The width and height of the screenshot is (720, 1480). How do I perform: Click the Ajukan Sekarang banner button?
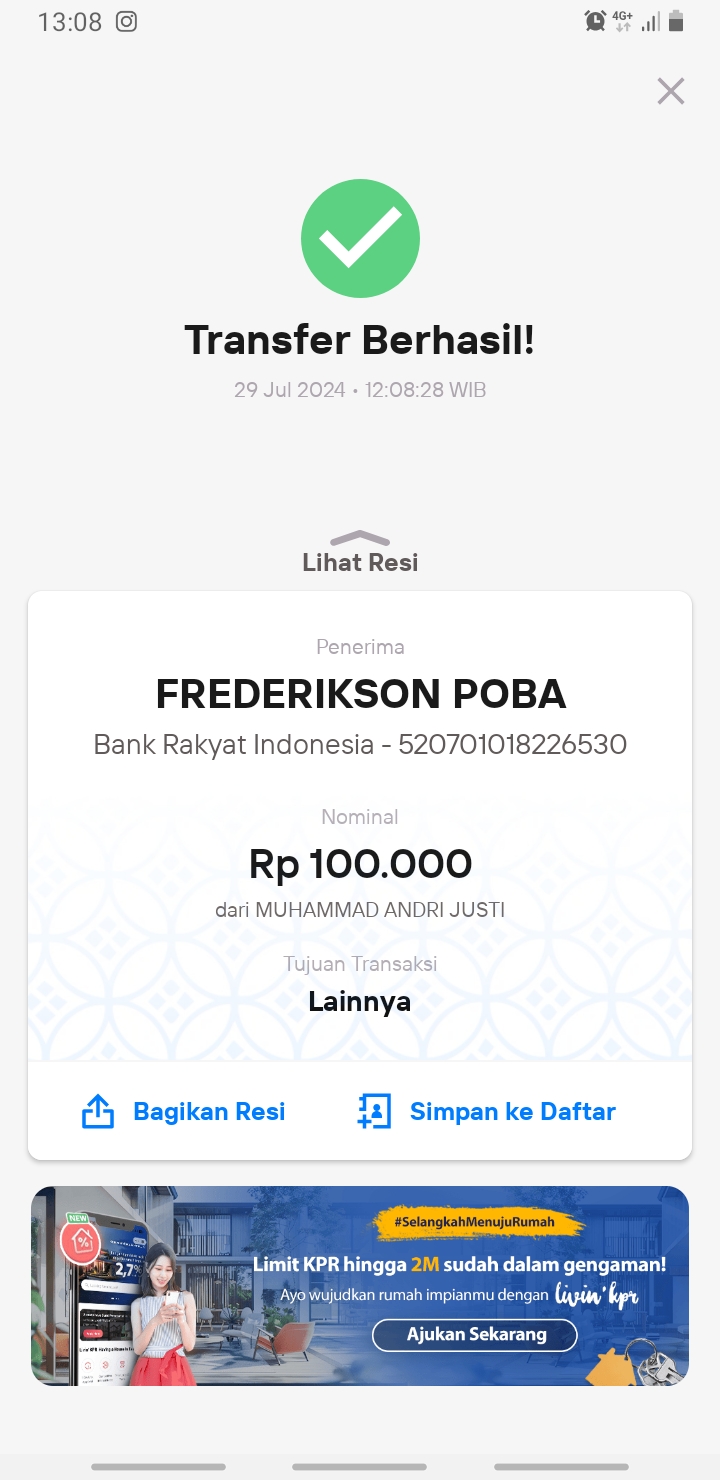pyautogui.click(x=475, y=1334)
